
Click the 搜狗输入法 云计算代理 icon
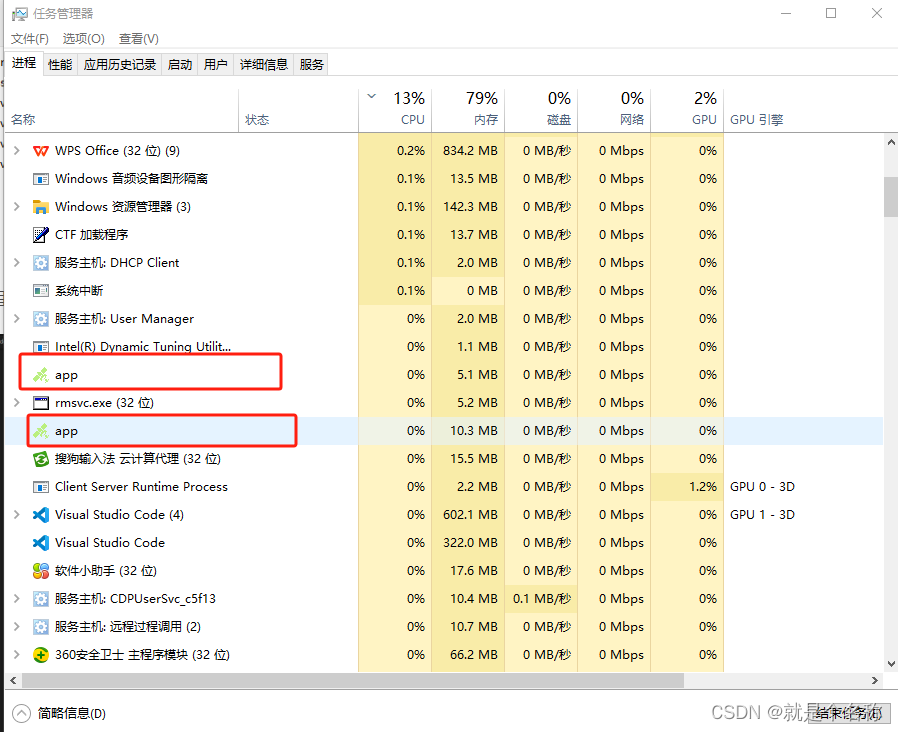tap(41, 459)
